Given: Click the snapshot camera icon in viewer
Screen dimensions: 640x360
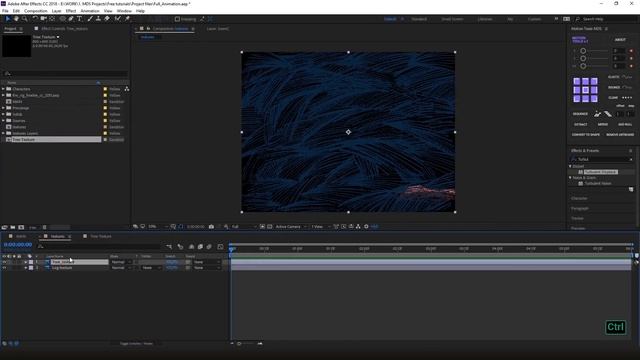Looking at the screenshot, I should (211, 227).
